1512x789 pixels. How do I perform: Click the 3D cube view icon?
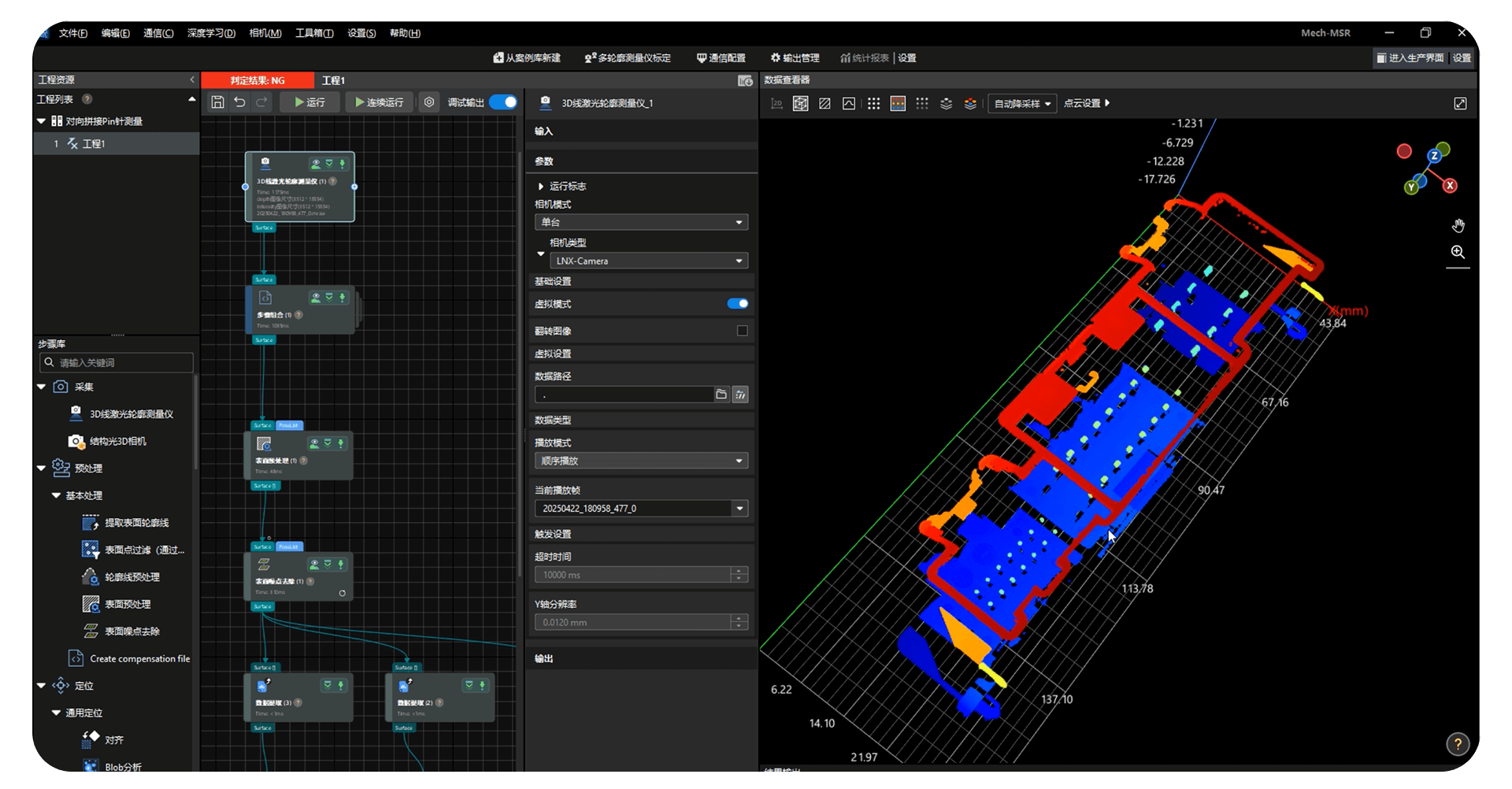coord(800,104)
